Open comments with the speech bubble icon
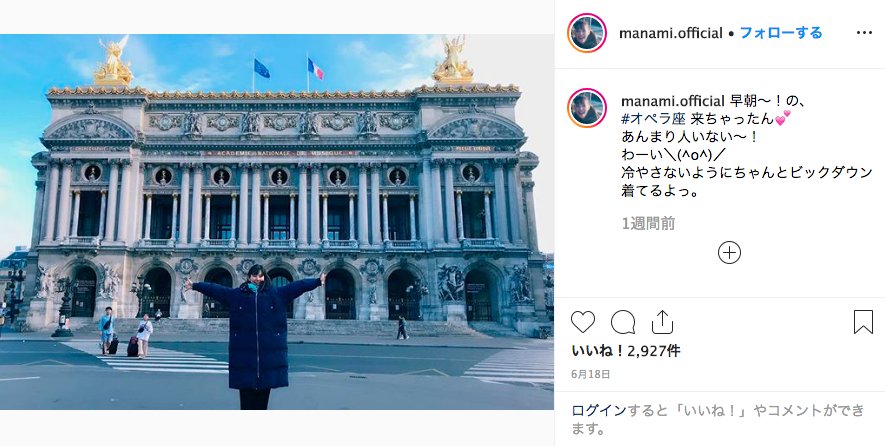885x446 pixels. click(x=623, y=322)
